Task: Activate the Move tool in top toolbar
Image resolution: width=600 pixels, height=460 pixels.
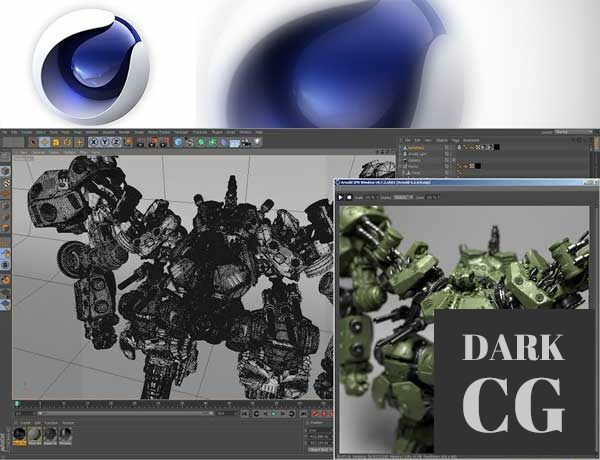Action: point(44,142)
